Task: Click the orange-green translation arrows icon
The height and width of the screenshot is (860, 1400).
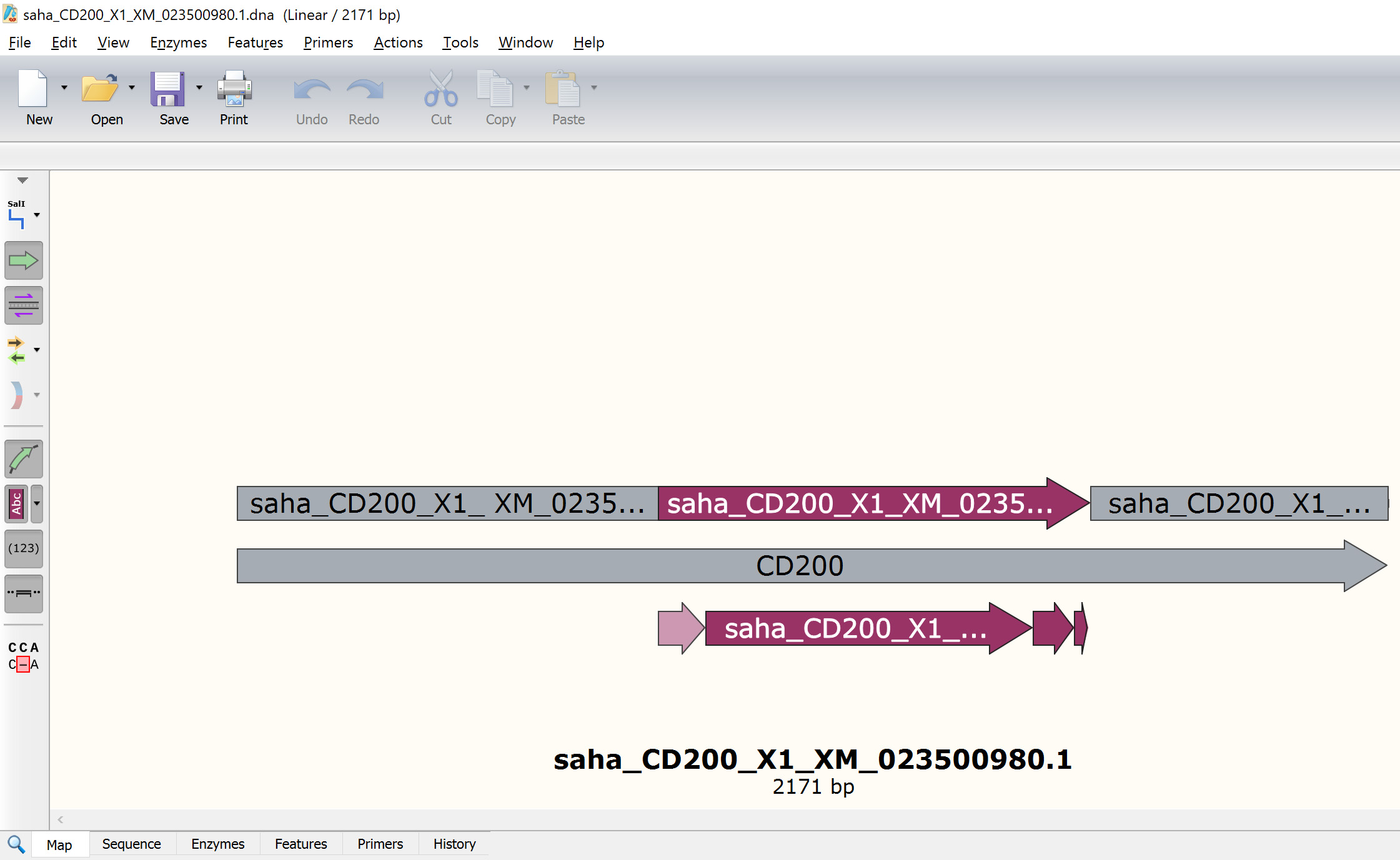Action: [16, 350]
